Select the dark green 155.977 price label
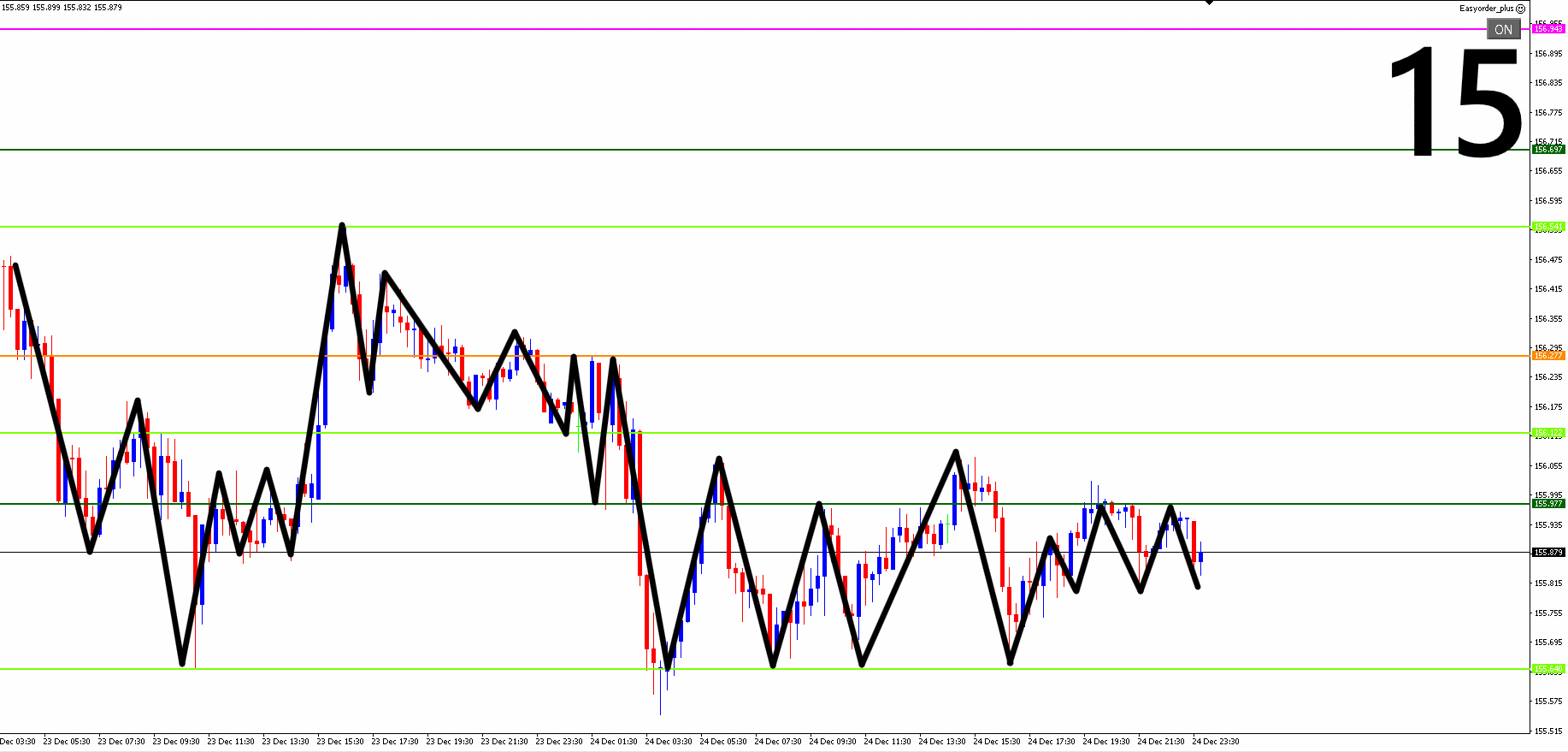 tap(1548, 504)
